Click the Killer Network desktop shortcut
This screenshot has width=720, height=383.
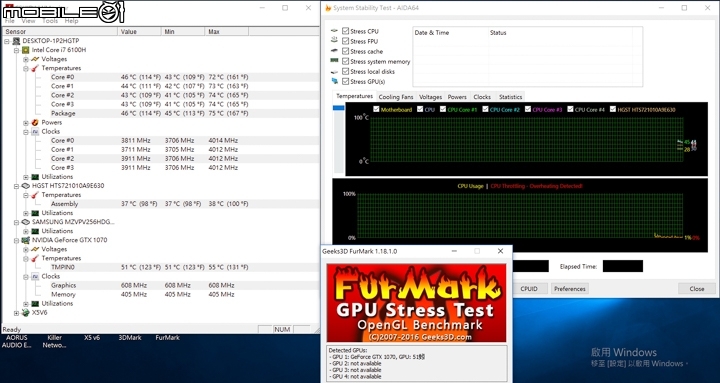click(x=55, y=342)
